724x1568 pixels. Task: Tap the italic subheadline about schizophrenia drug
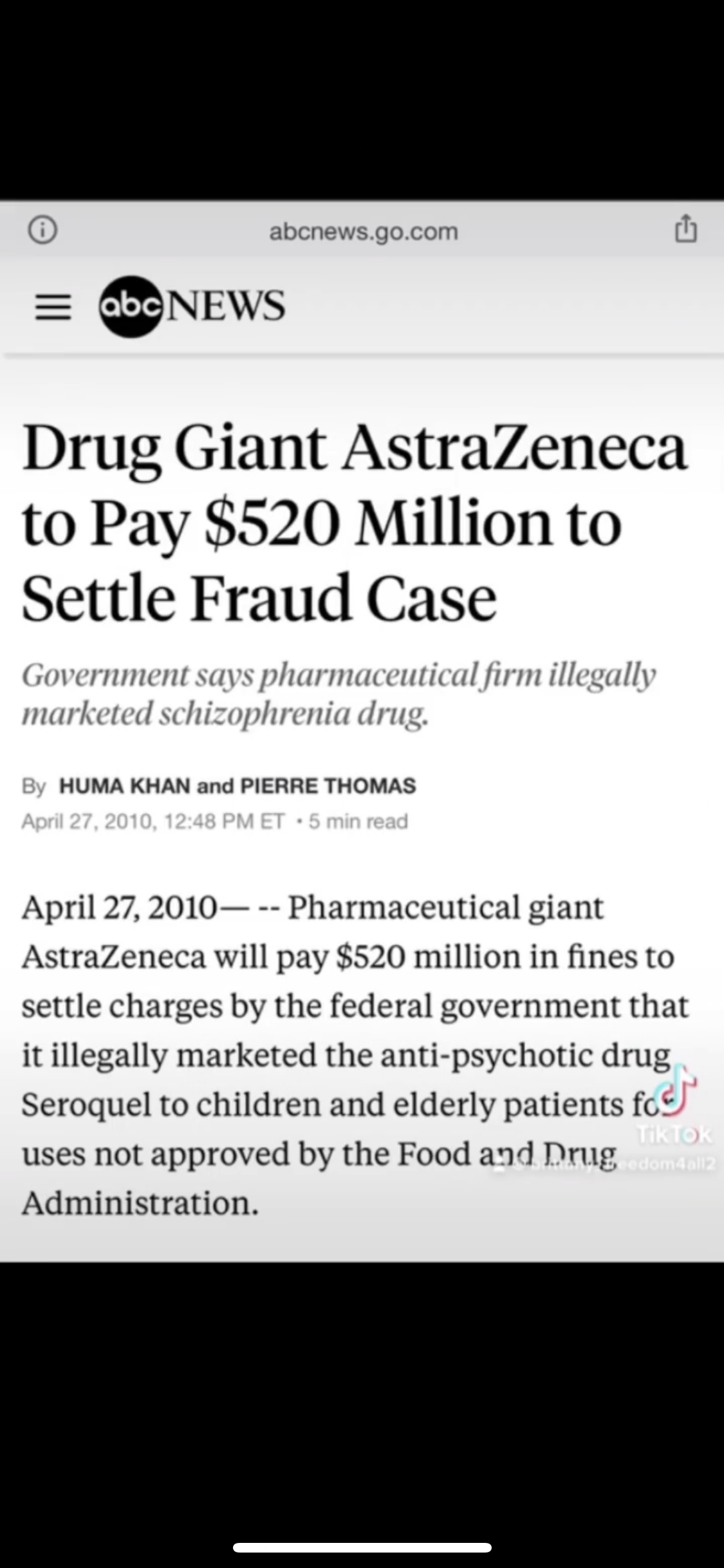coord(339,695)
